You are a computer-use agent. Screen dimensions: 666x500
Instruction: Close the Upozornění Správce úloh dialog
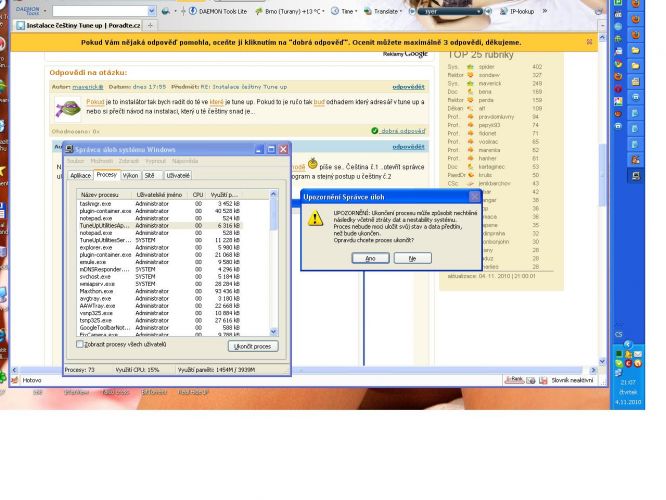pyautogui.click(x=474, y=197)
